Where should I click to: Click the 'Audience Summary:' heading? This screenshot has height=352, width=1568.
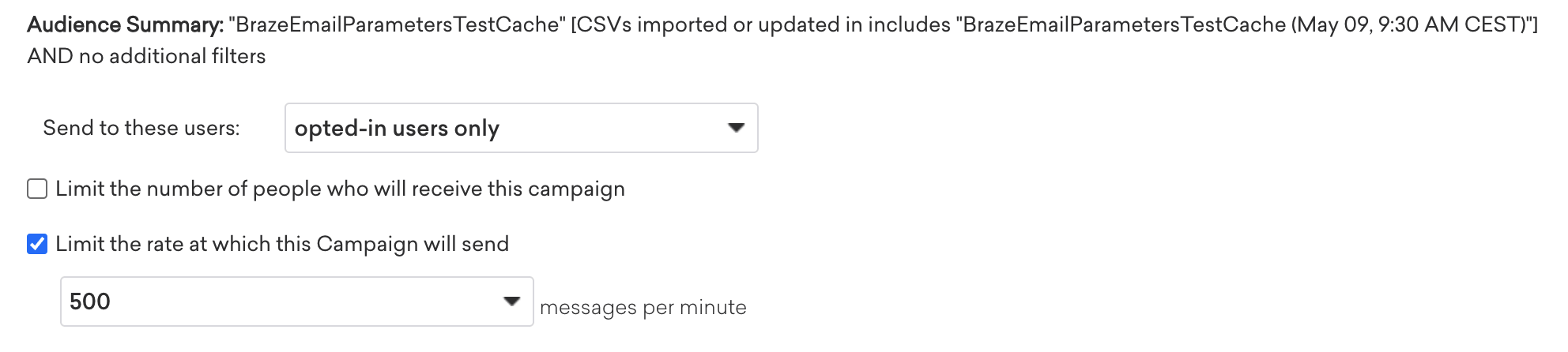[x=125, y=25]
